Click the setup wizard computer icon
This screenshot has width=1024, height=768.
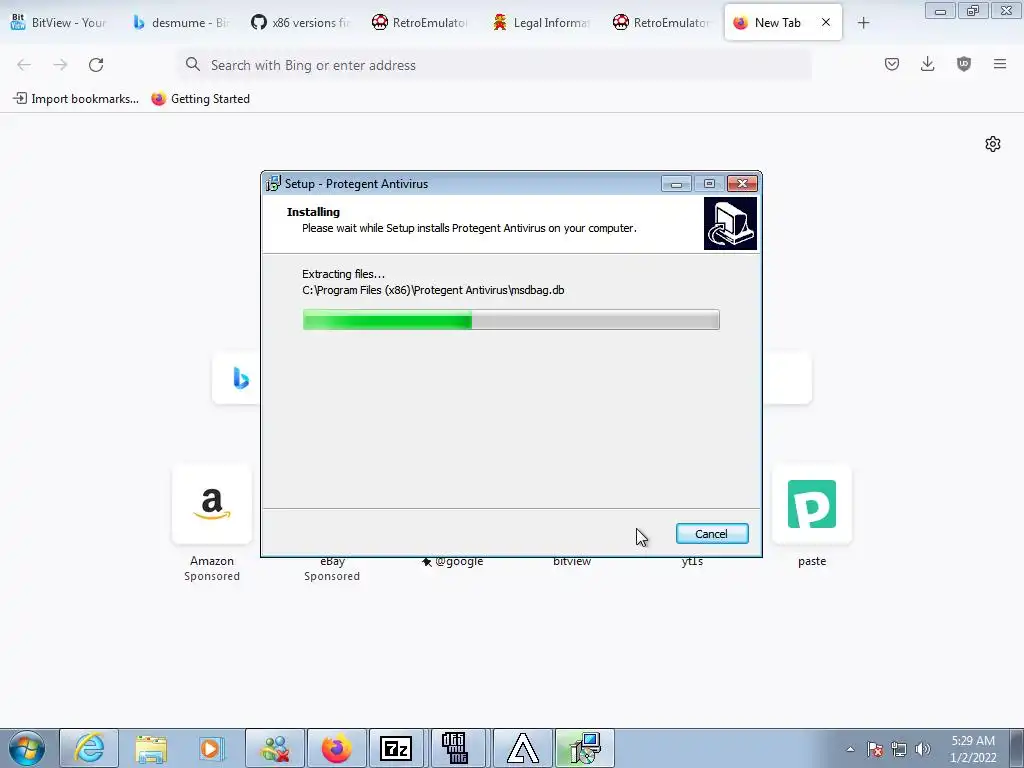[x=730, y=223]
